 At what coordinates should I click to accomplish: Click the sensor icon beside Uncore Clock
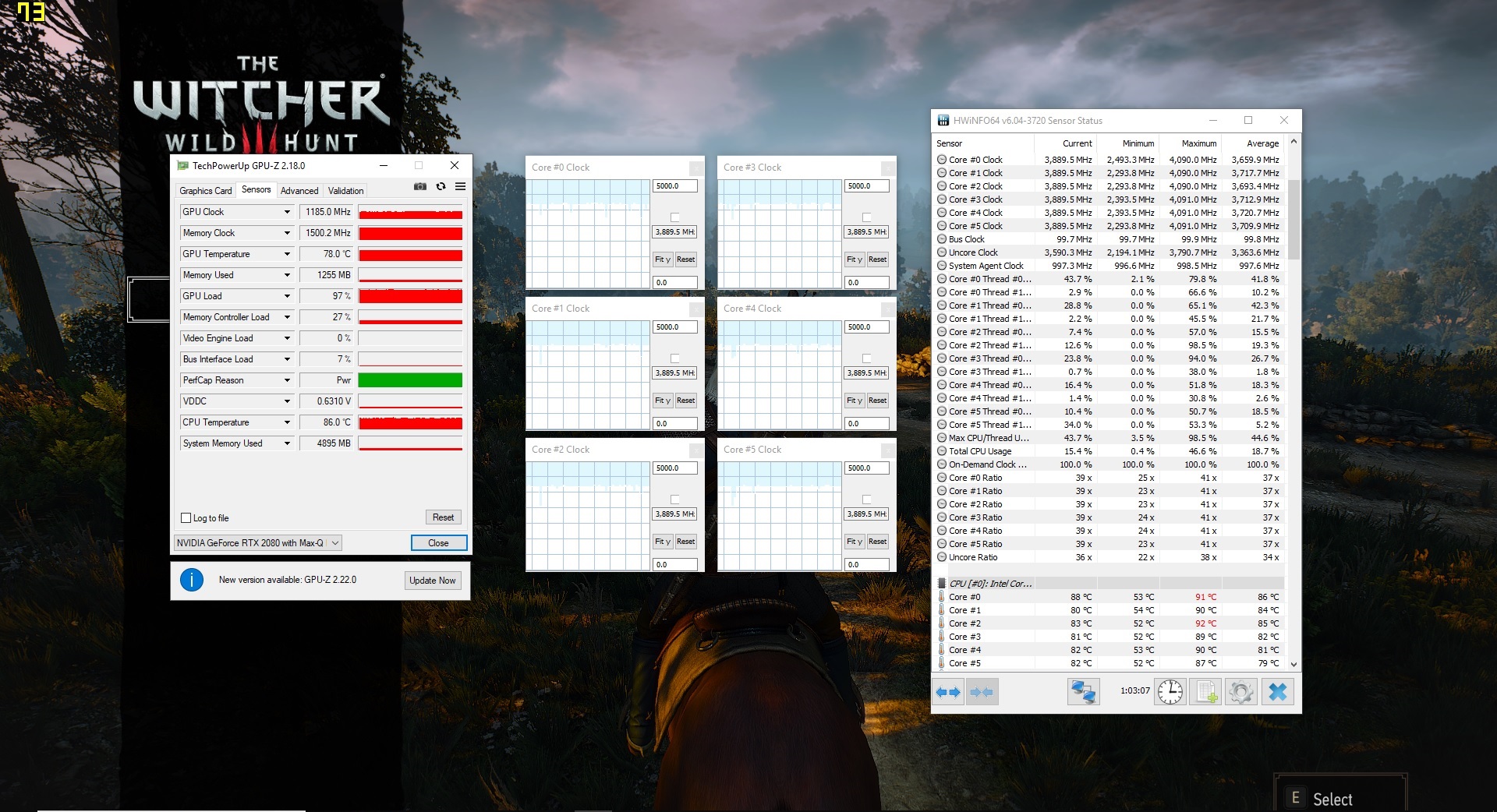pos(942,252)
